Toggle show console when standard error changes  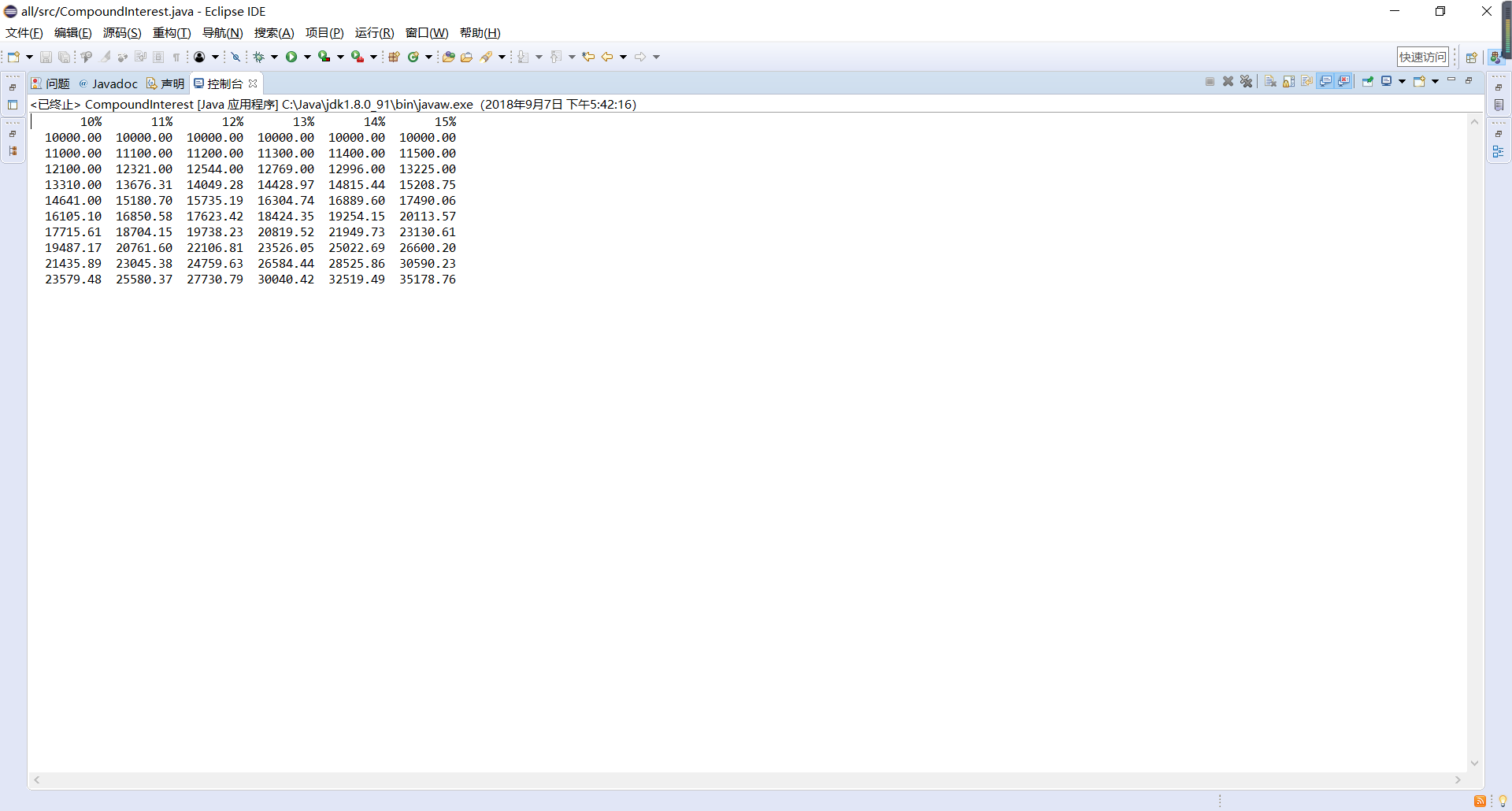[x=1344, y=81]
